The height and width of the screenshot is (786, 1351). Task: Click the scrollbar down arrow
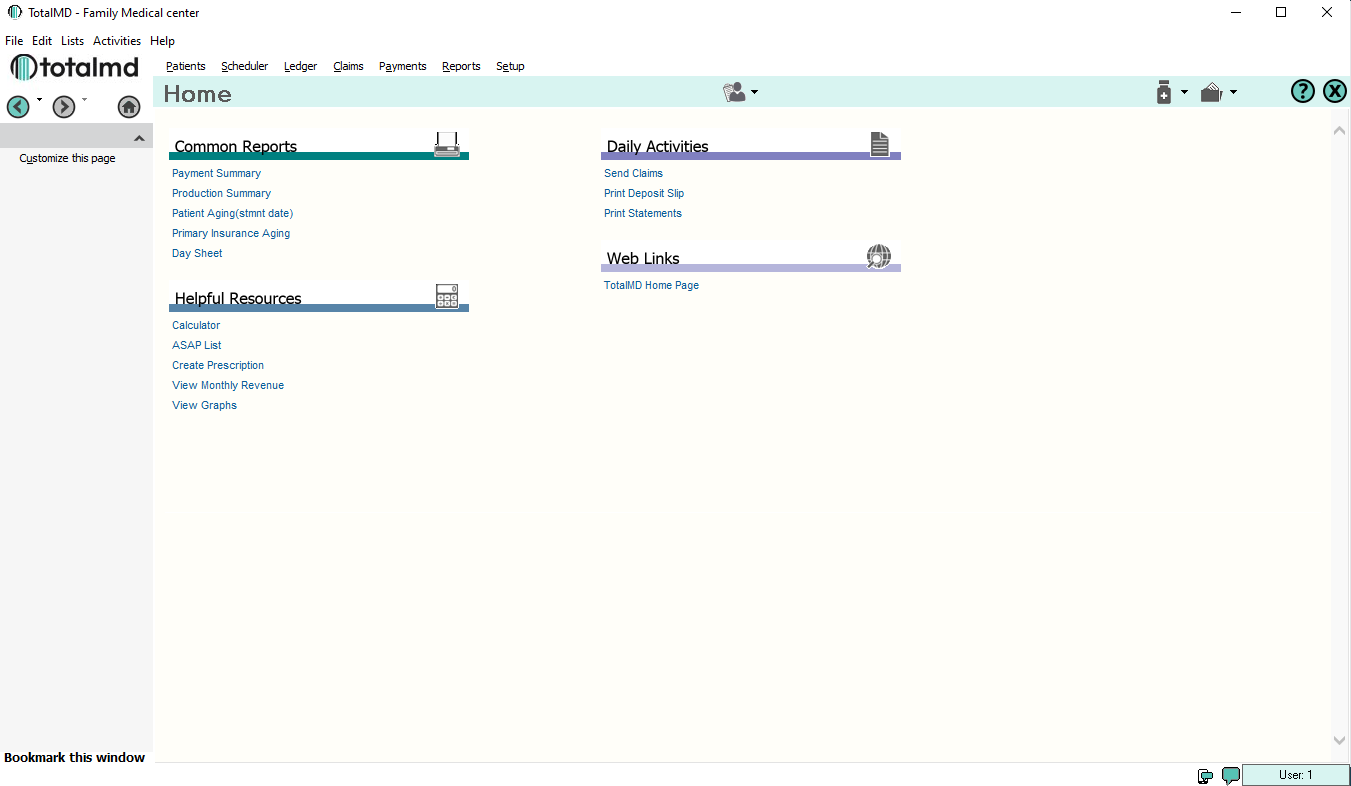pos(1340,741)
